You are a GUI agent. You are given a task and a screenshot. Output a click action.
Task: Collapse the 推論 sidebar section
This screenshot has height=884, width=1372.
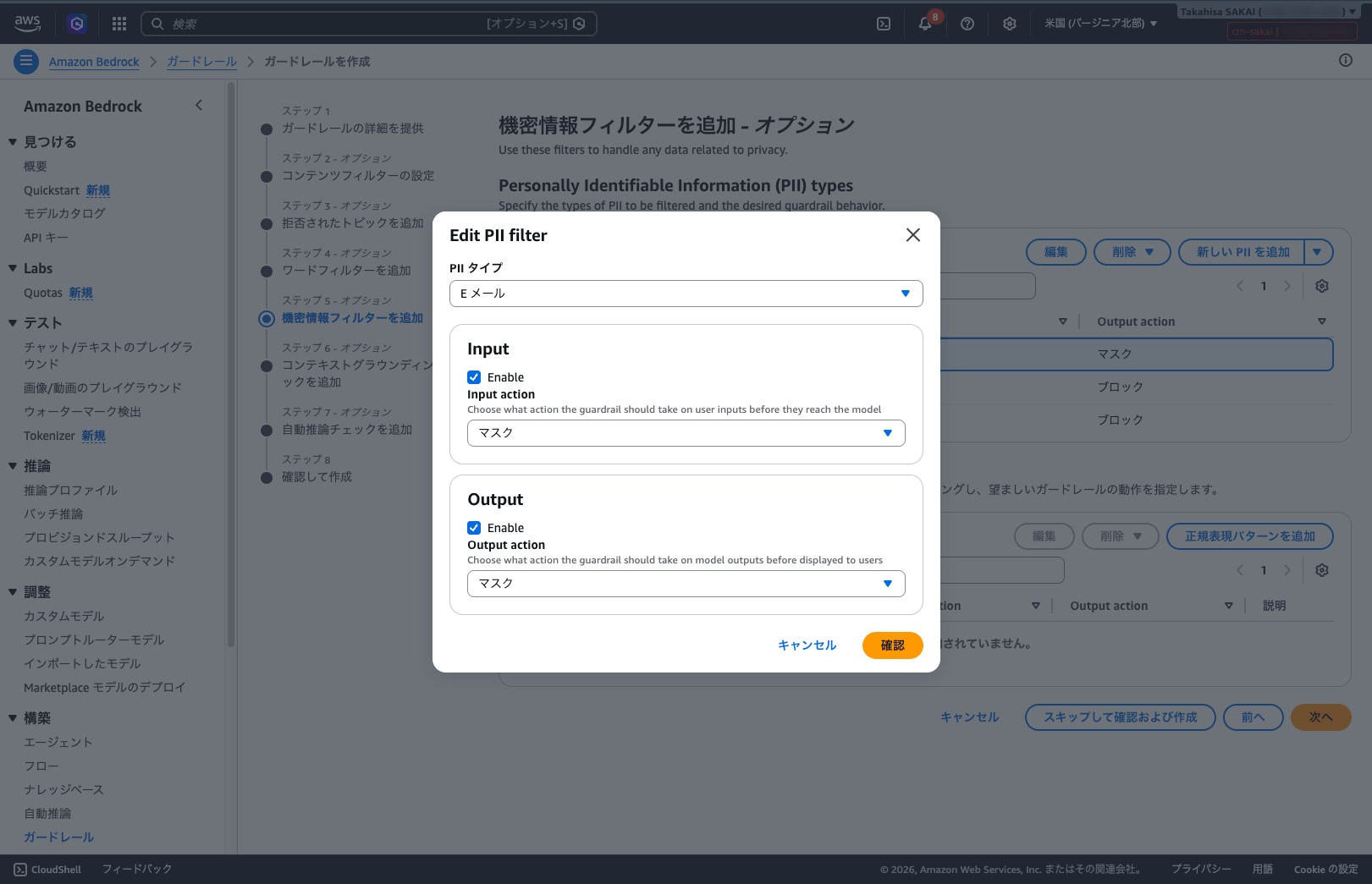click(13, 466)
